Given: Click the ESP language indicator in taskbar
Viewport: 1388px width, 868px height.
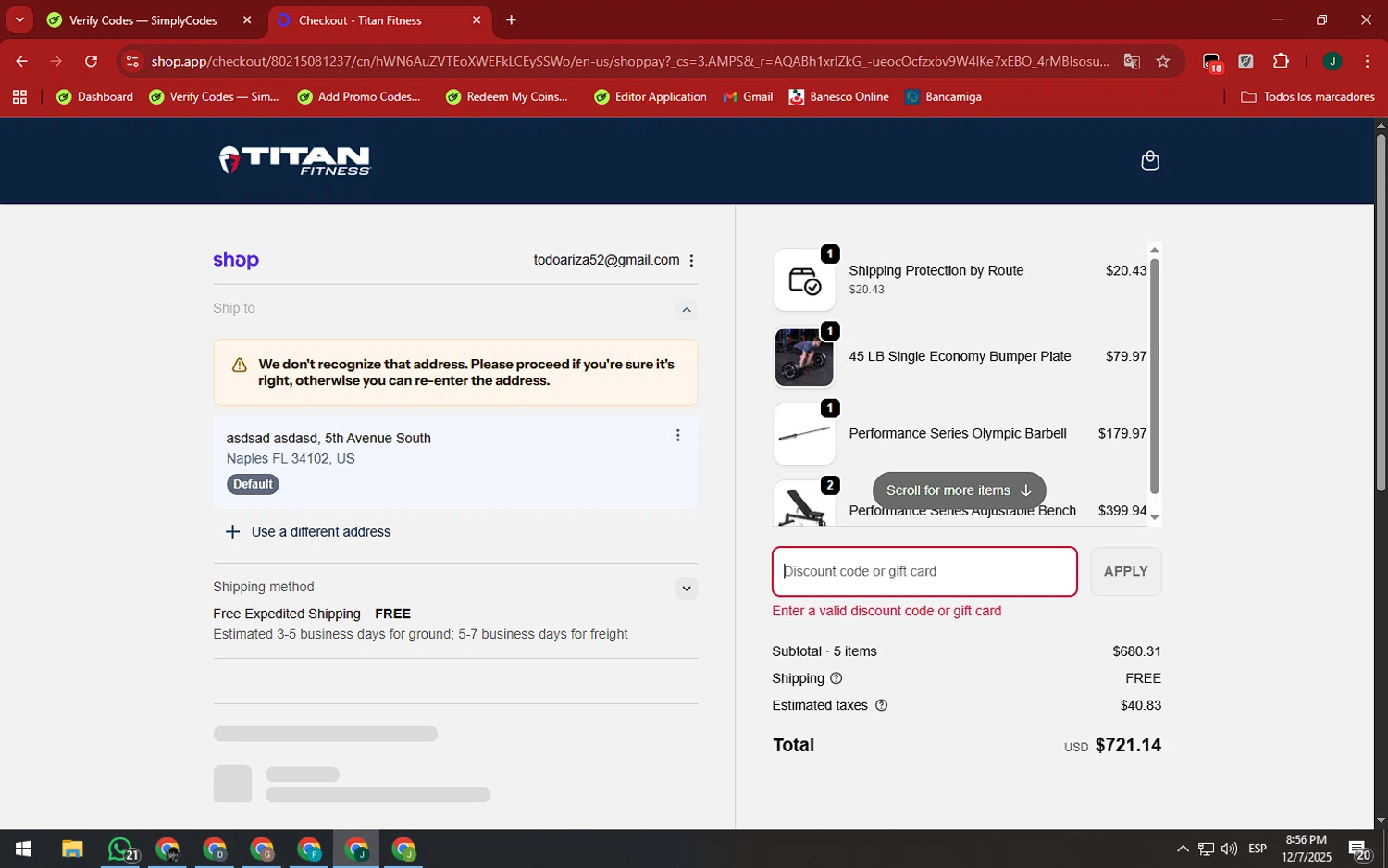Looking at the screenshot, I should (1257, 849).
